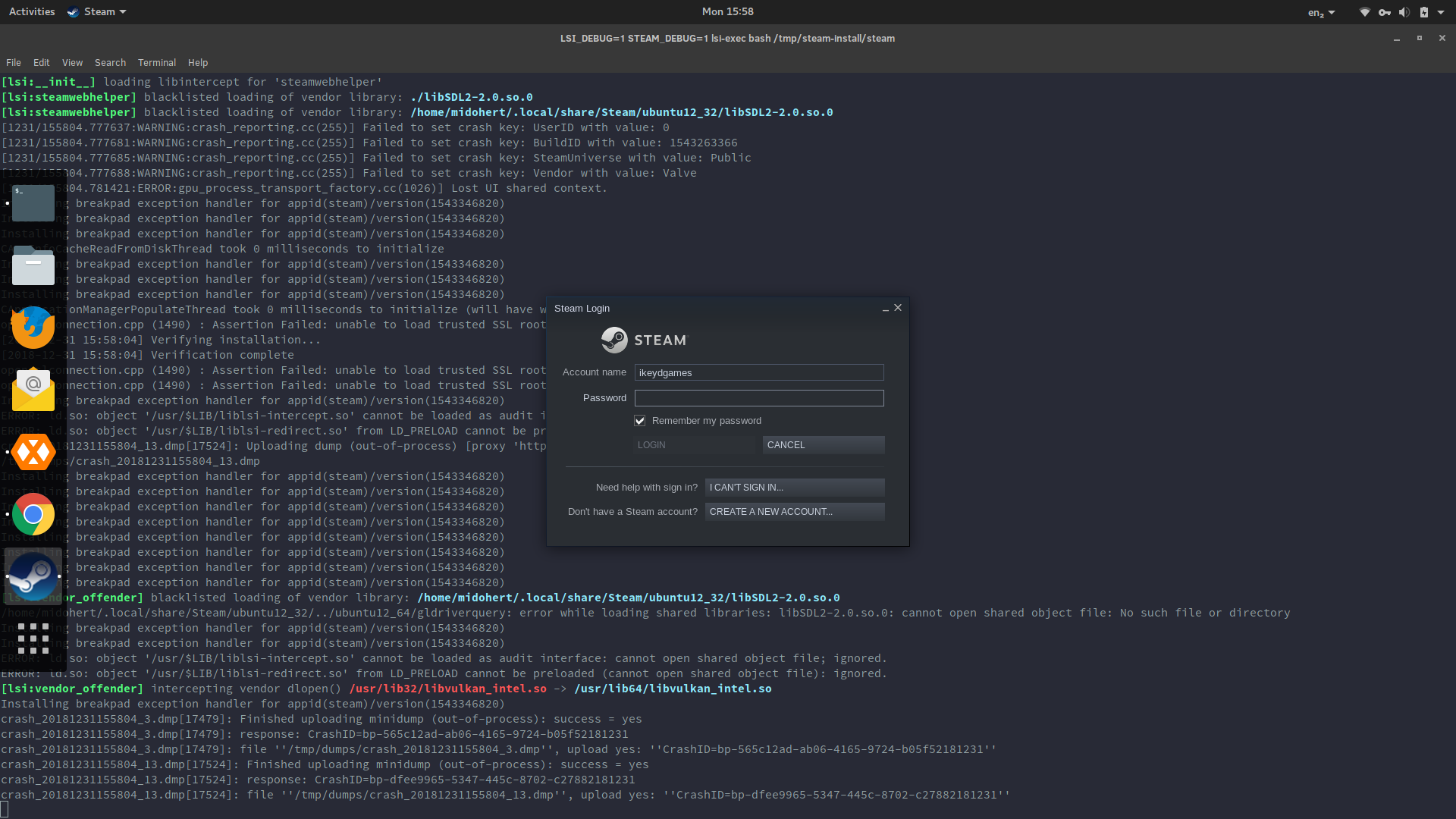Launch Google Chrome from the dock
This screenshot has height=819, width=1456.
pyautogui.click(x=33, y=514)
